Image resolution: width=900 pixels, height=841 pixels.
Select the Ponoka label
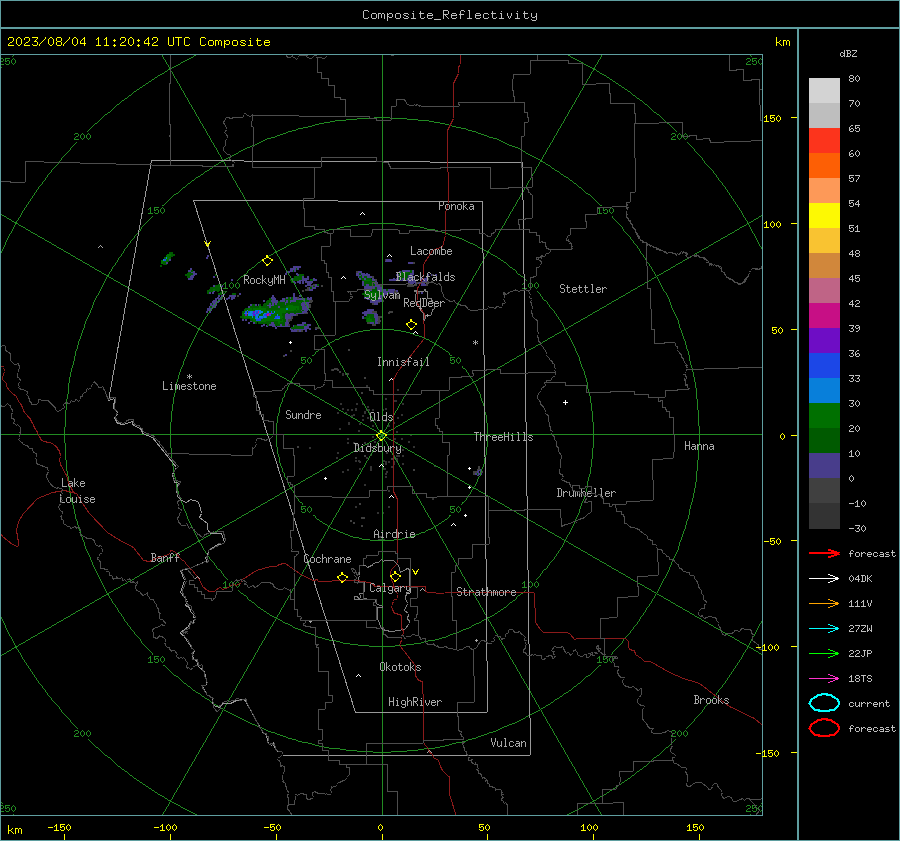pos(456,206)
